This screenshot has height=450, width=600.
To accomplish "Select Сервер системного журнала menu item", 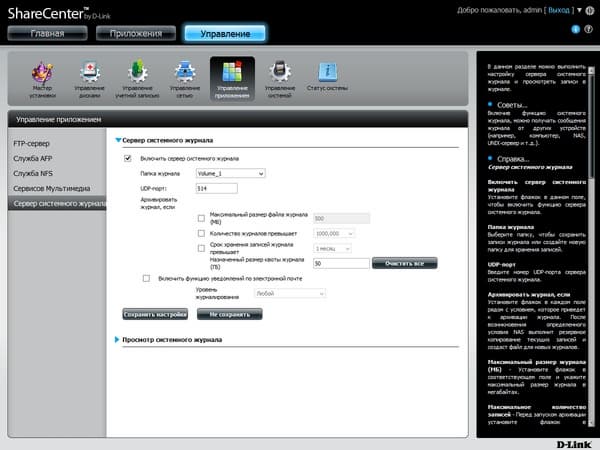I will 57,203.
